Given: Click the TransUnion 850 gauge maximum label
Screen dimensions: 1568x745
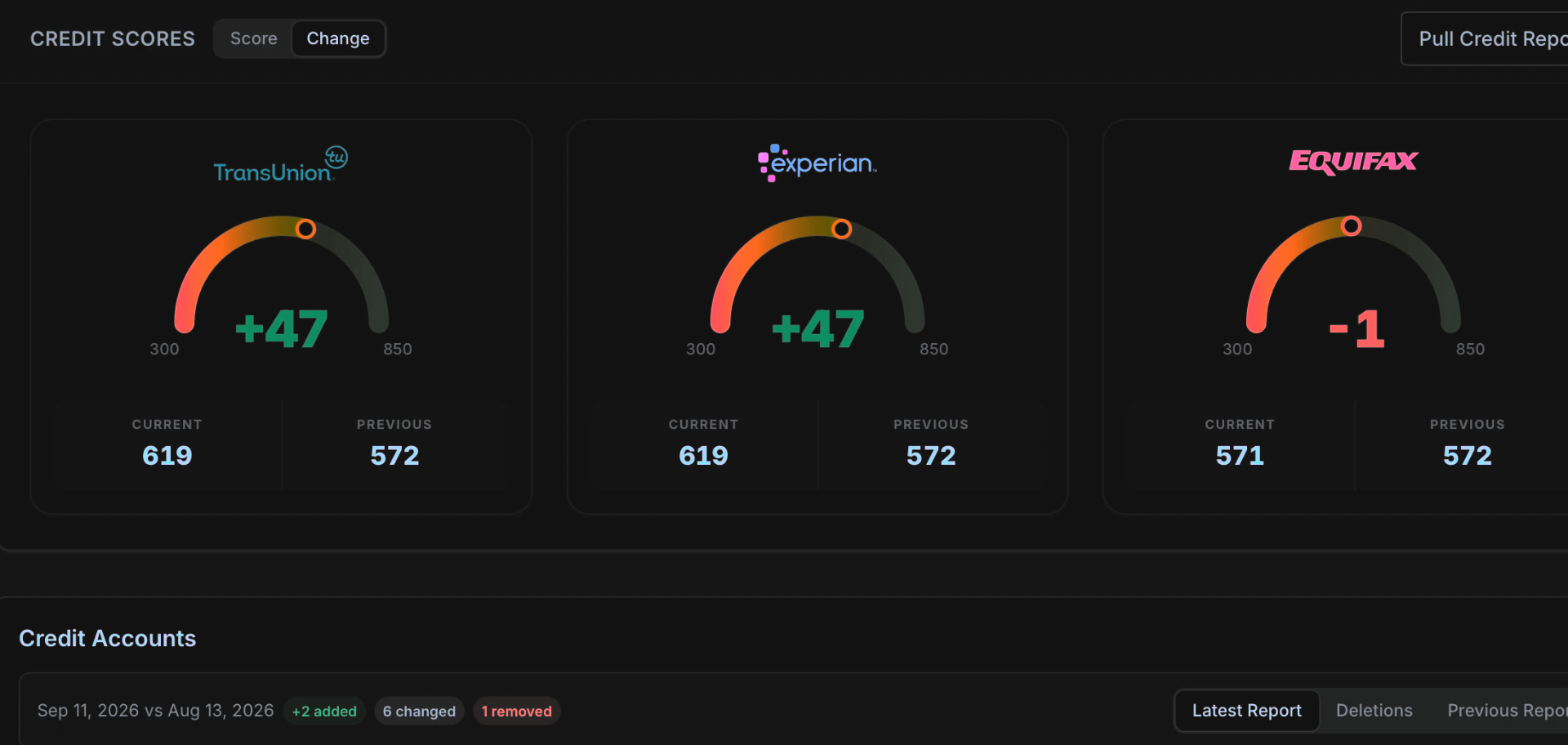Looking at the screenshot, I should tap(398, 349).
